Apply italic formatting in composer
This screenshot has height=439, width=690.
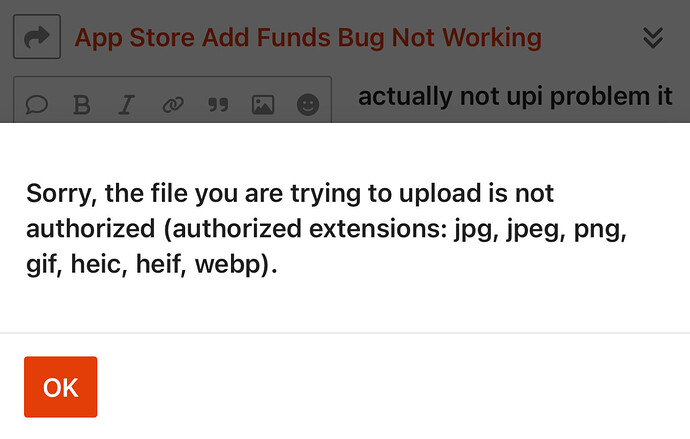[127, 104]
